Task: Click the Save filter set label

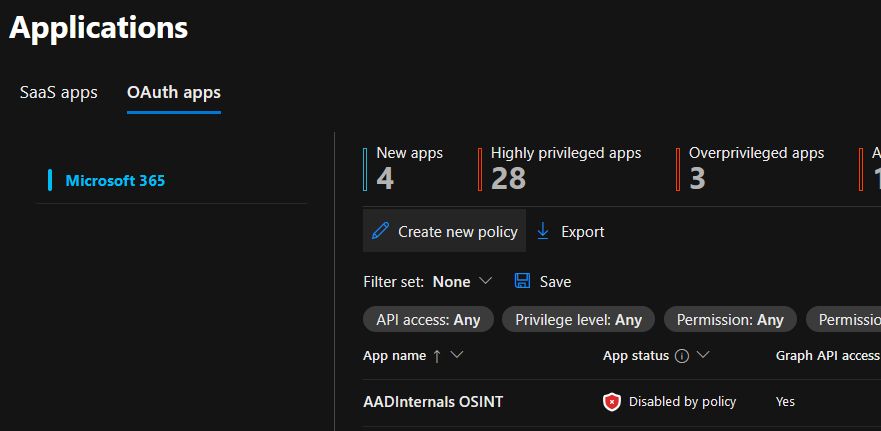Action: tap(555, 282)
